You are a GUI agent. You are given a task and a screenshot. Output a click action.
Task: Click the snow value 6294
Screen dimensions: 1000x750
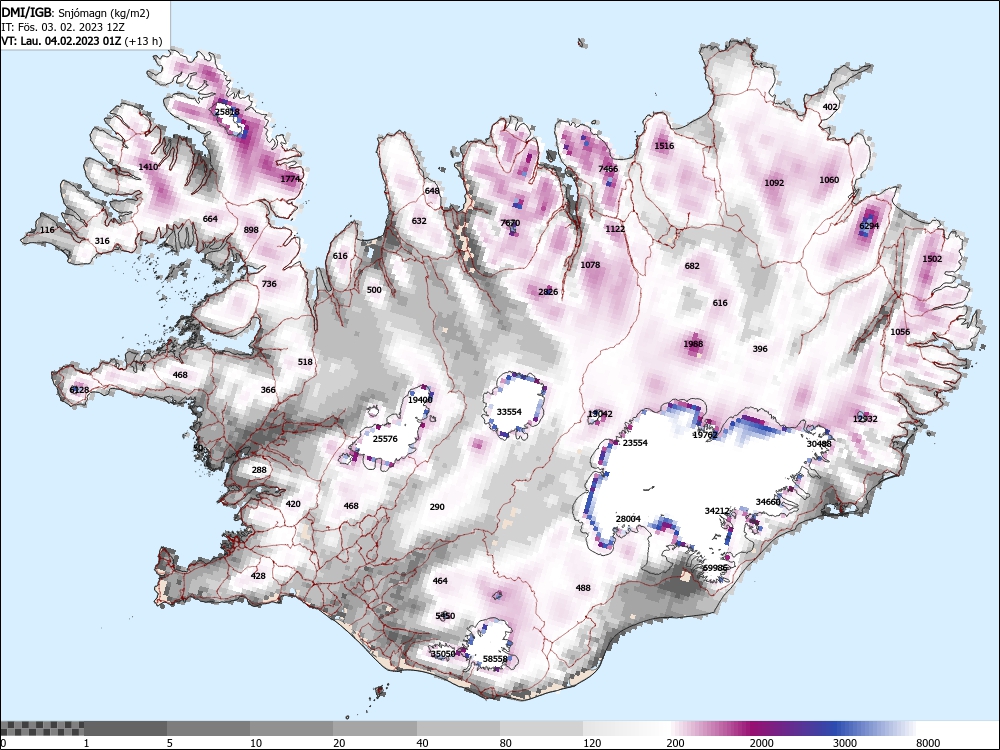869,226
